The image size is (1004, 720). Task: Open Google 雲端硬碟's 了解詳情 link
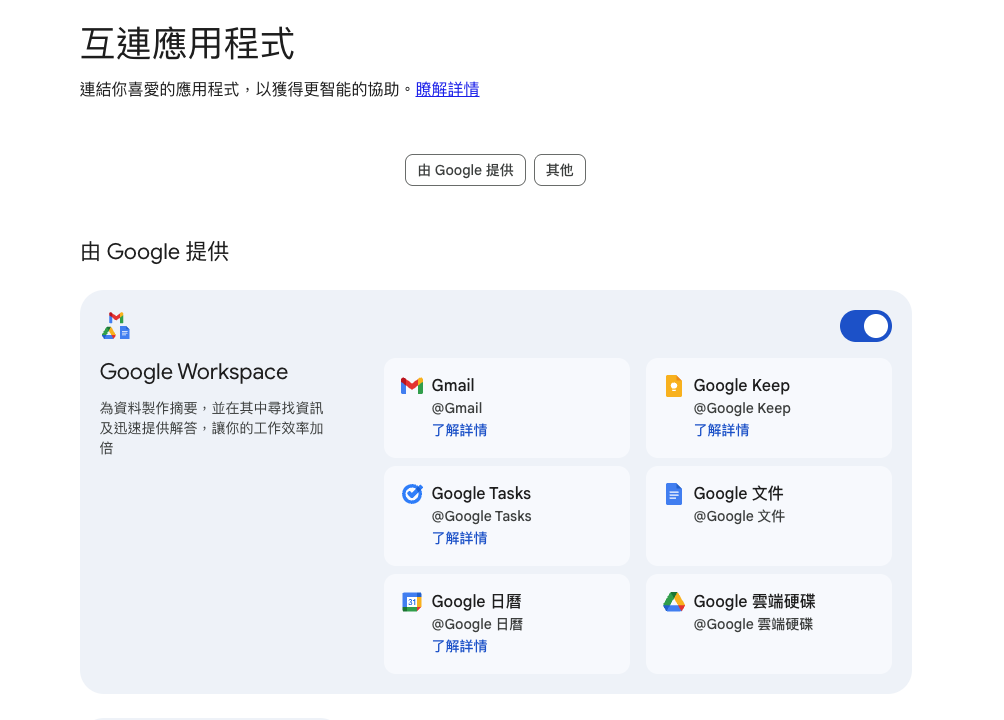point(722,646)
